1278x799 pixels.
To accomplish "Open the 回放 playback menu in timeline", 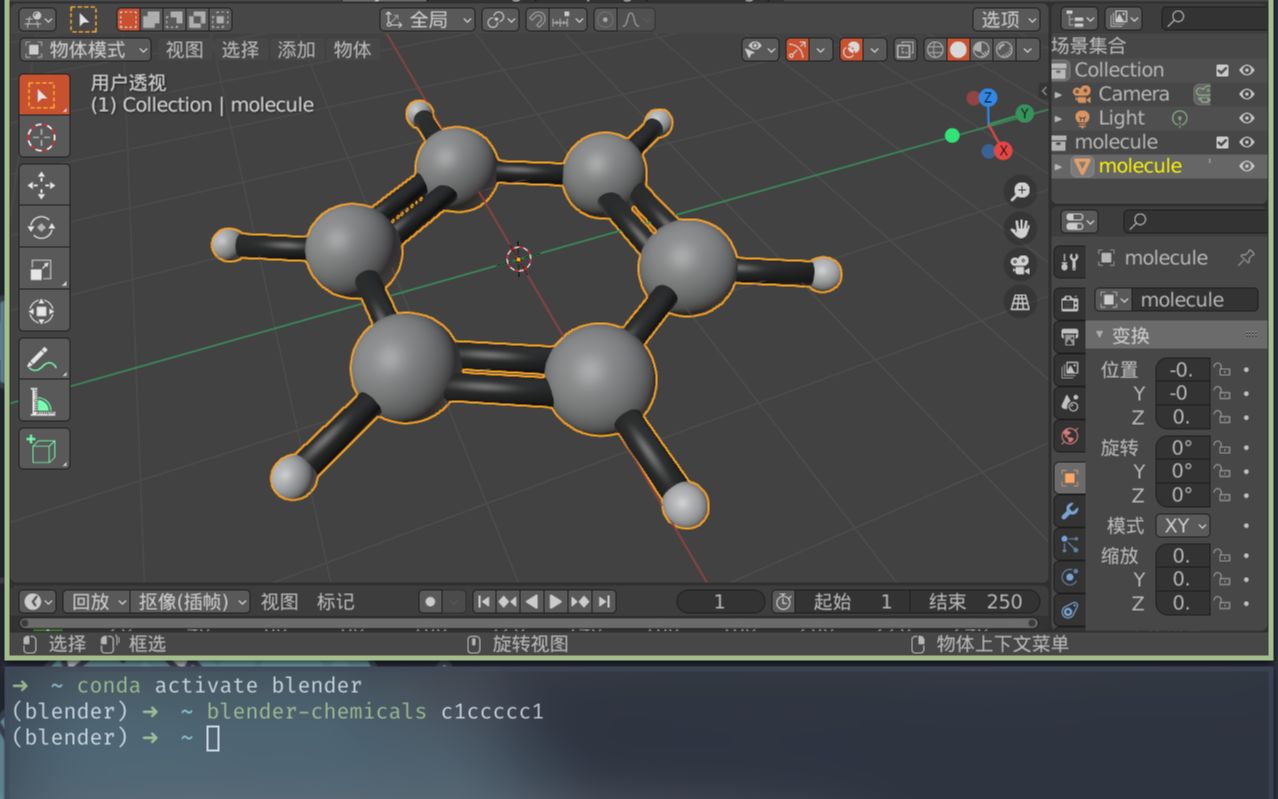I will tap(94, 601).
